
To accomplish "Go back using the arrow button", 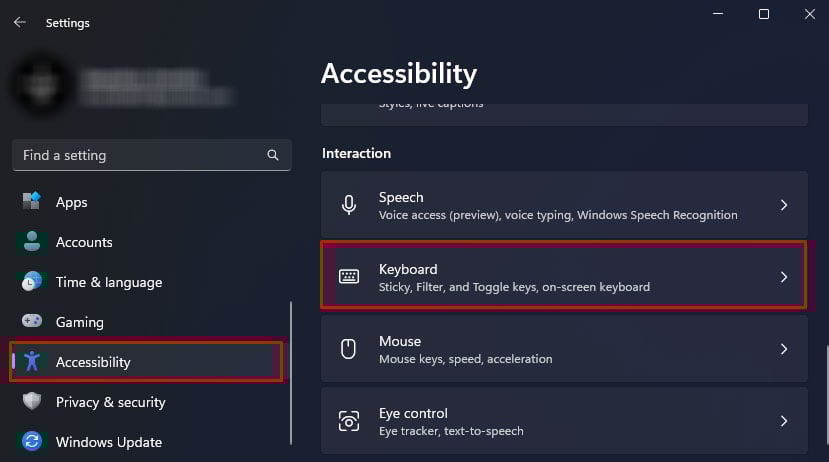I will 19,22.
